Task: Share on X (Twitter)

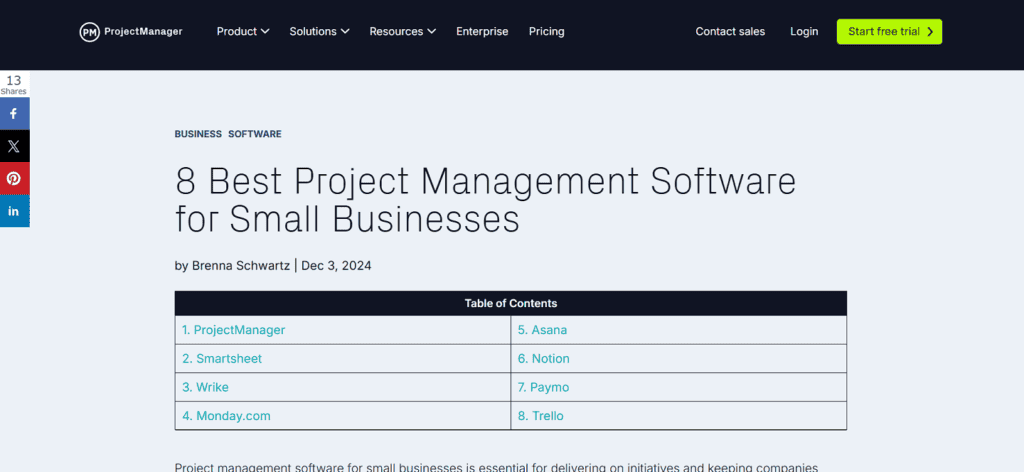Action: 14,146
